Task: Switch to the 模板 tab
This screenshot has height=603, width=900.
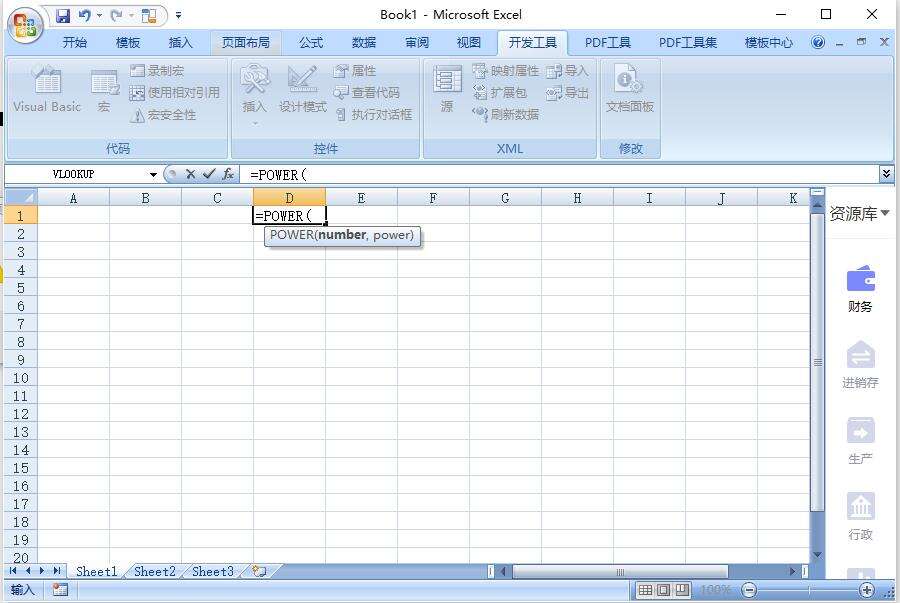Action: (127, 42)
